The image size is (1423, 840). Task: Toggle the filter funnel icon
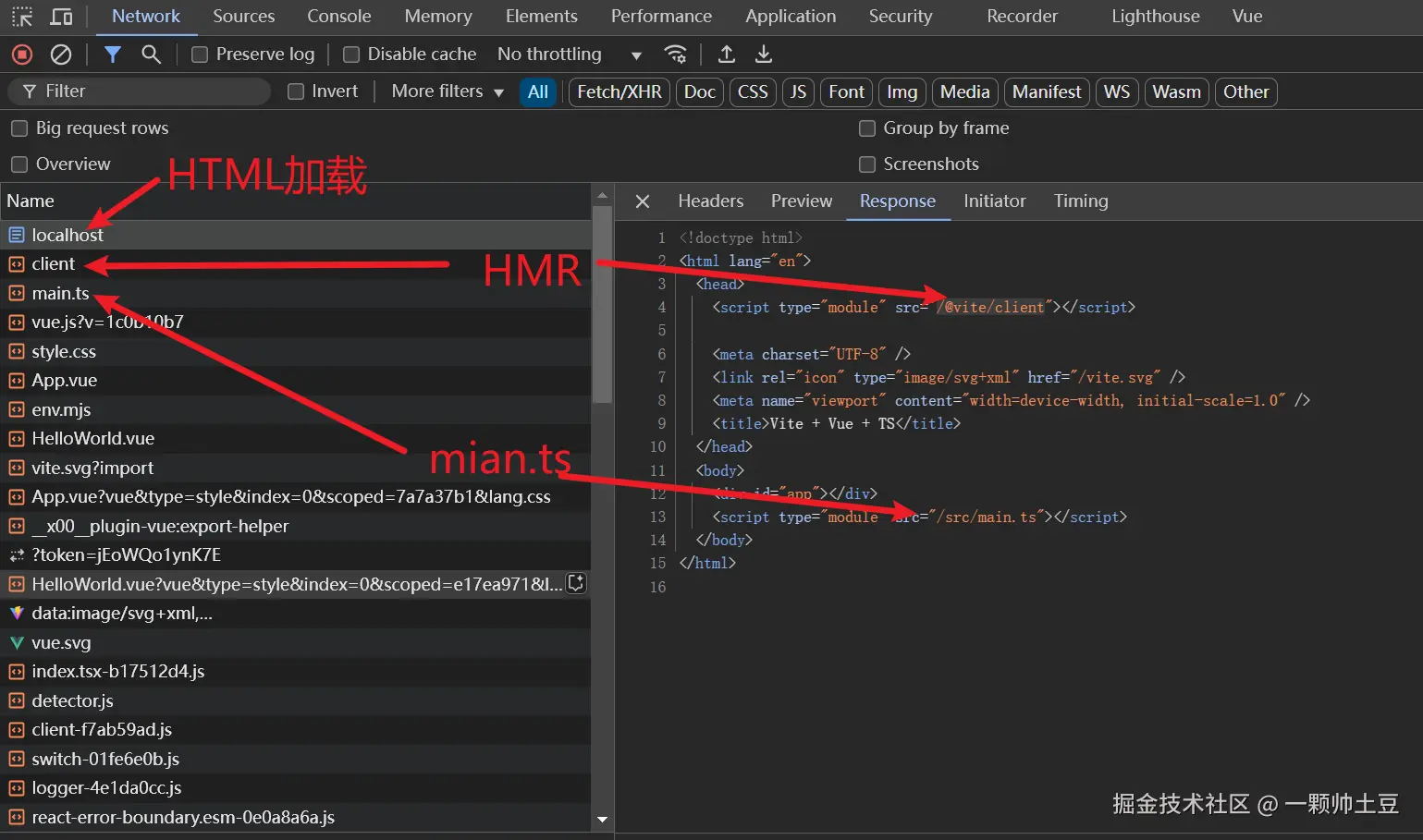[113, 55]
